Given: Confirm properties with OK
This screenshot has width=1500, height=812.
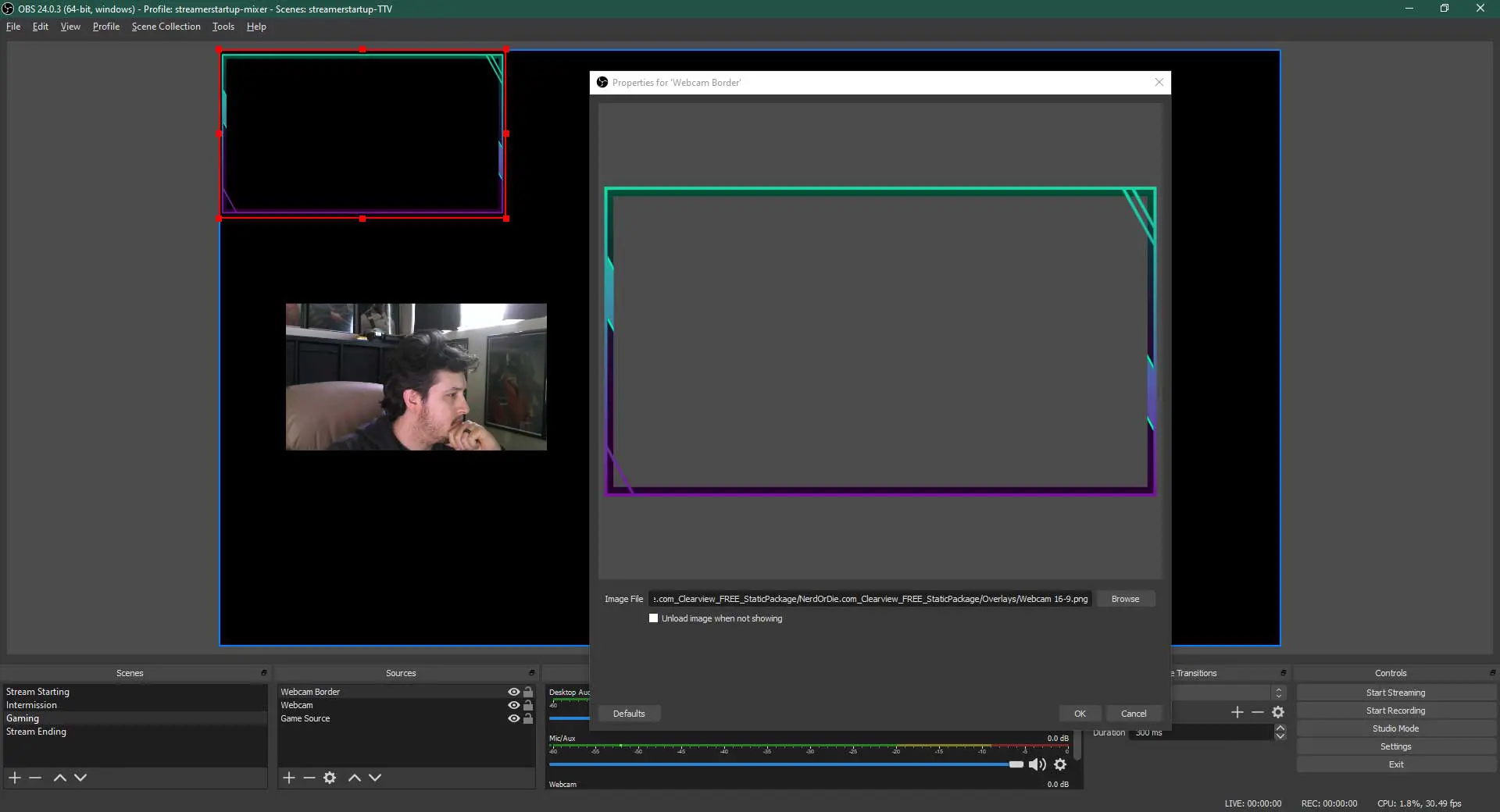Looking at the screenshot, I should point(1080,714).
